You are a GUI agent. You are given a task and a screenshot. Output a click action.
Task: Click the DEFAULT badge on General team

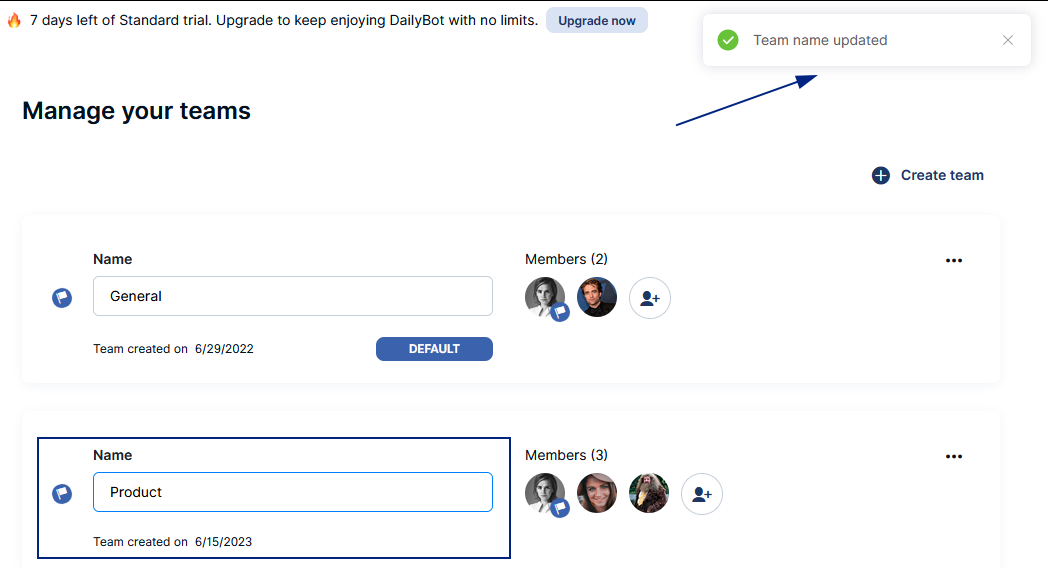click(x=434, y=349)
